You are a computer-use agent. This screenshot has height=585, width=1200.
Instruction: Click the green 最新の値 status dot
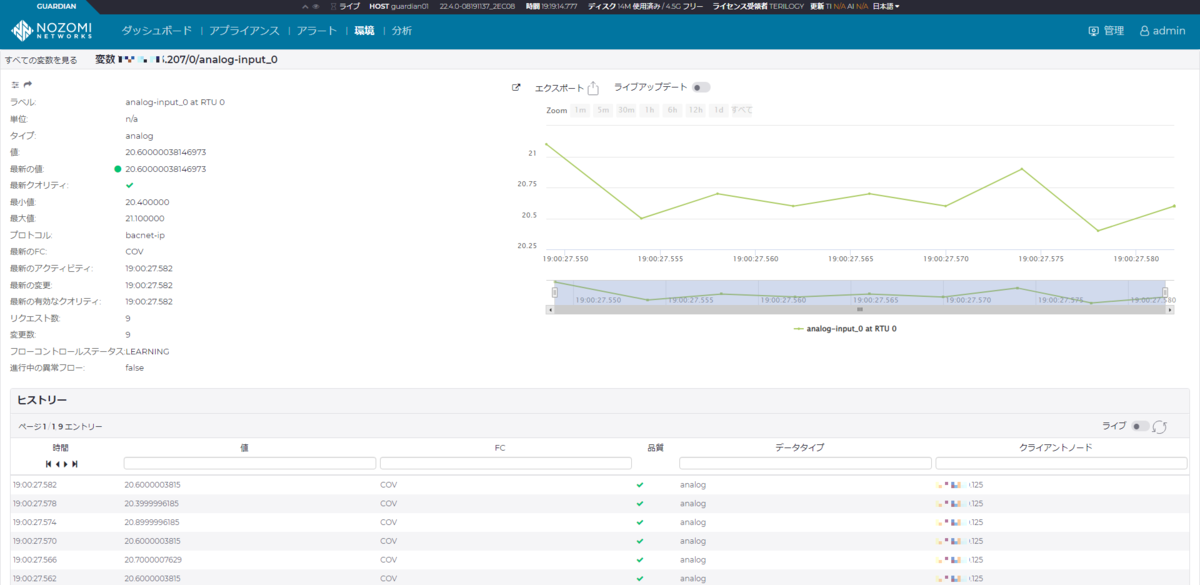click(118, 169)
